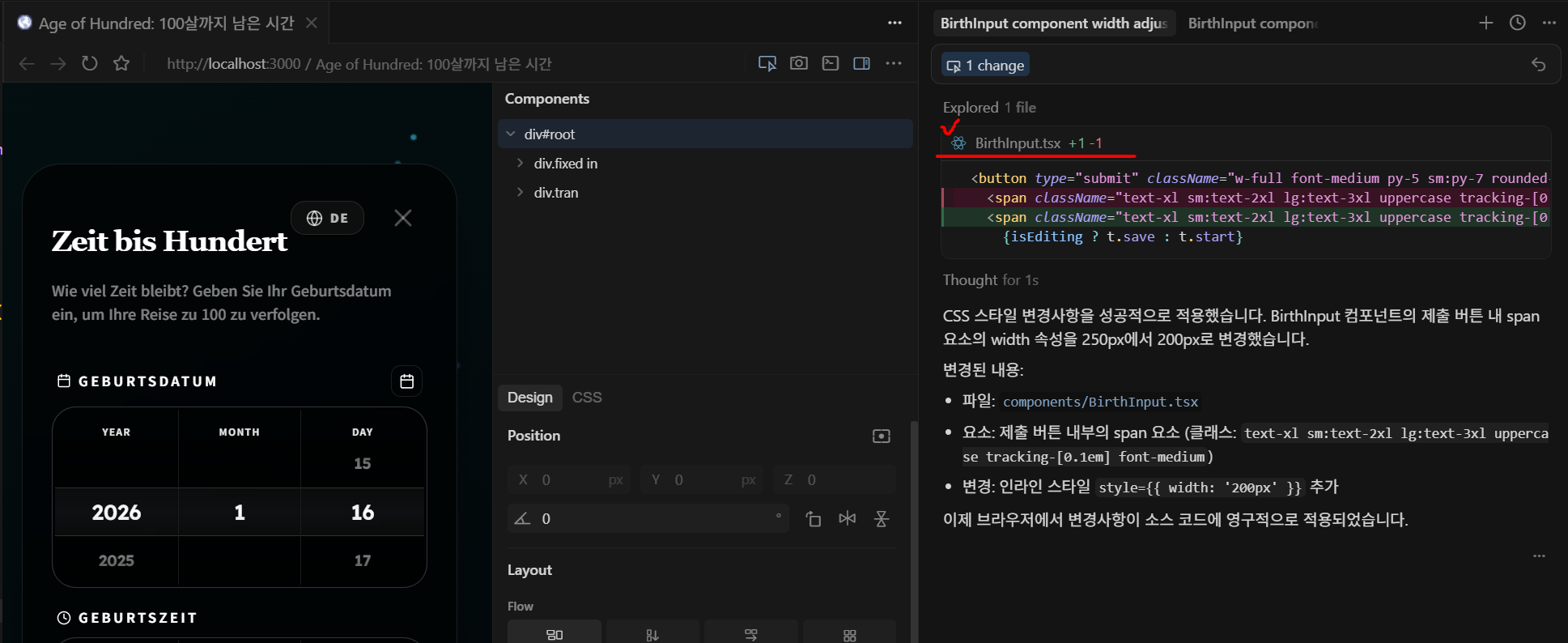Open browser toolbar more options menu
The height and width of the screenshot is (643, 1568).
tap(894, 63)
